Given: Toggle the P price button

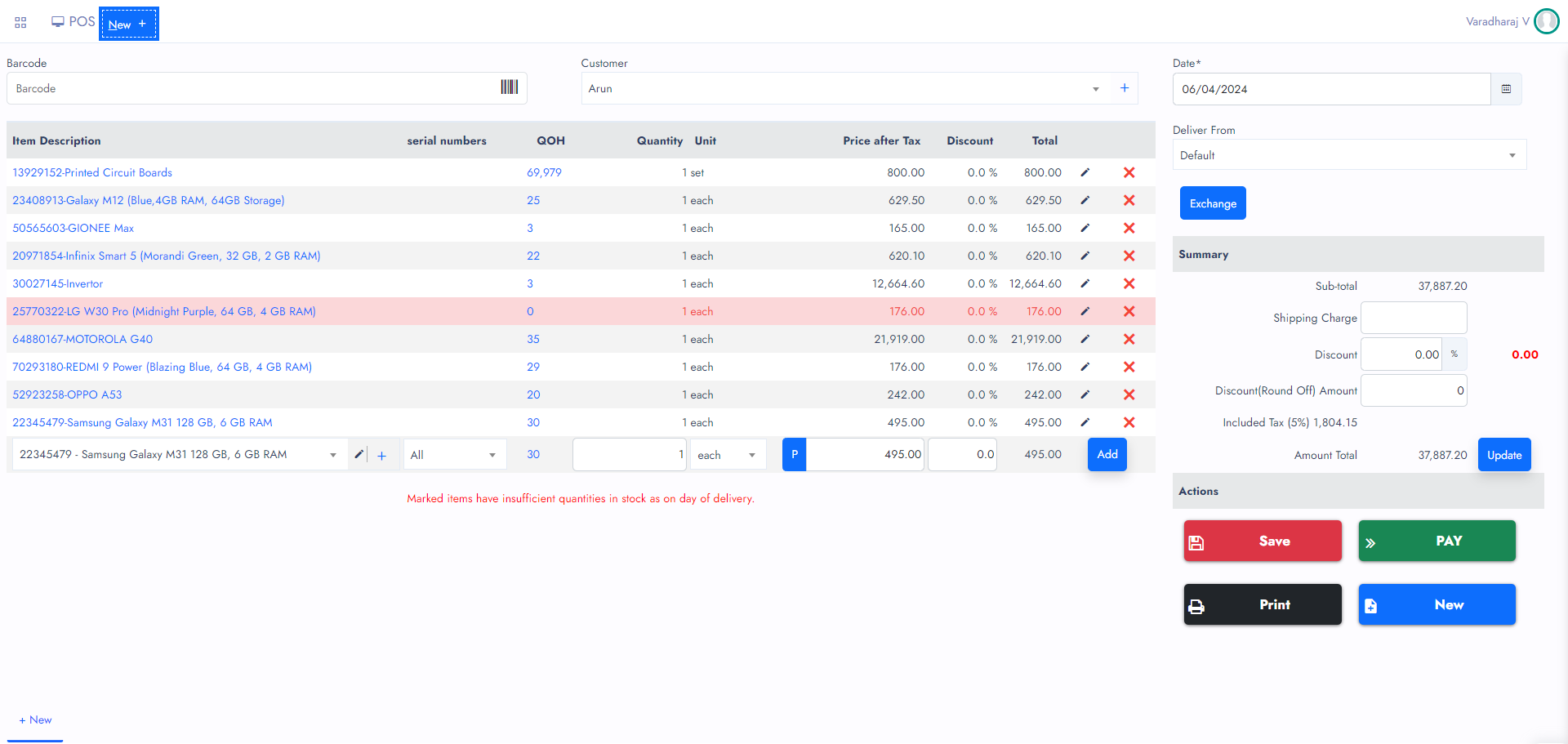Looking at the screenshot, I should (x=795, y=454).
